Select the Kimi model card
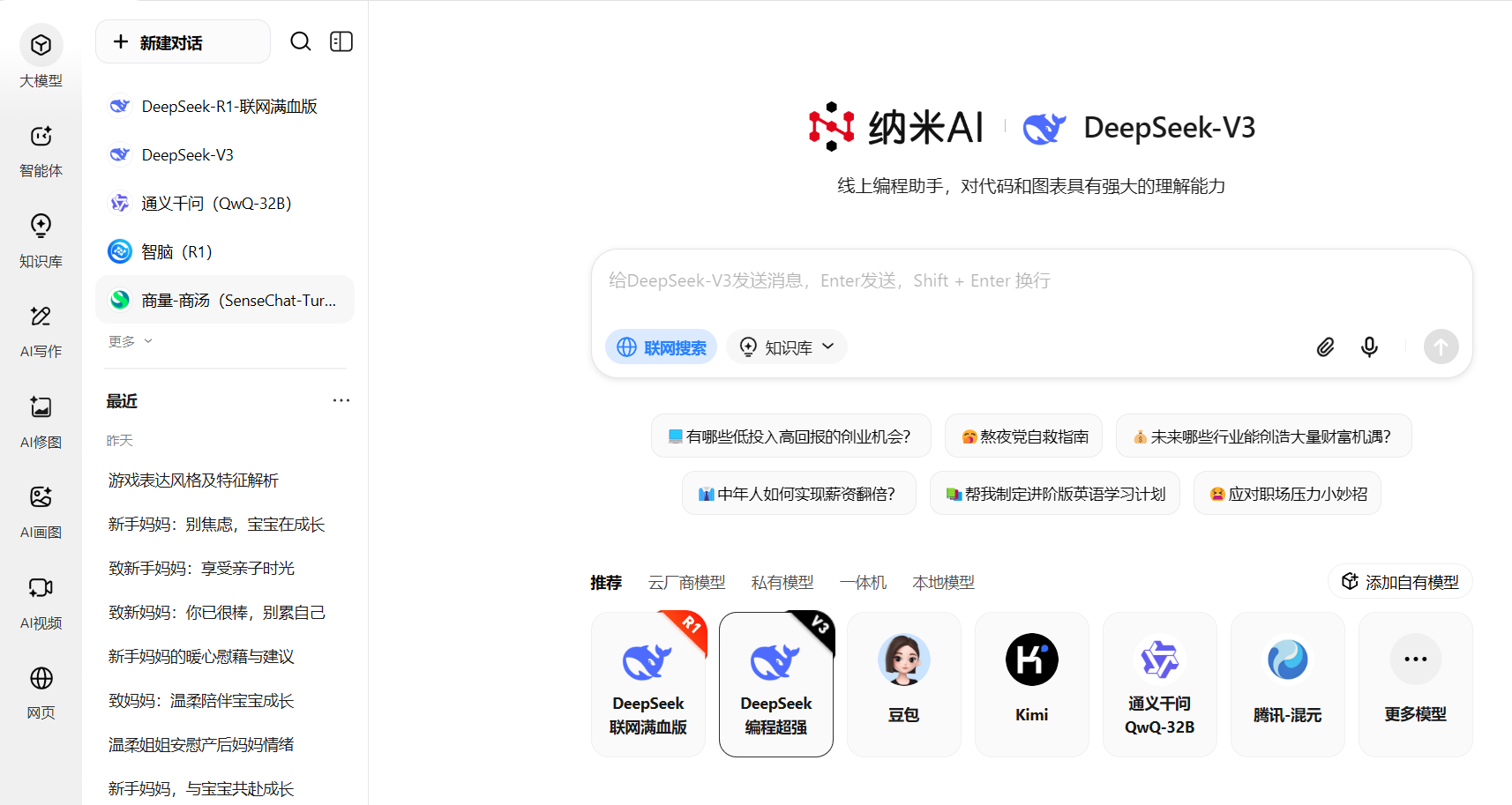 [1032, 684]
